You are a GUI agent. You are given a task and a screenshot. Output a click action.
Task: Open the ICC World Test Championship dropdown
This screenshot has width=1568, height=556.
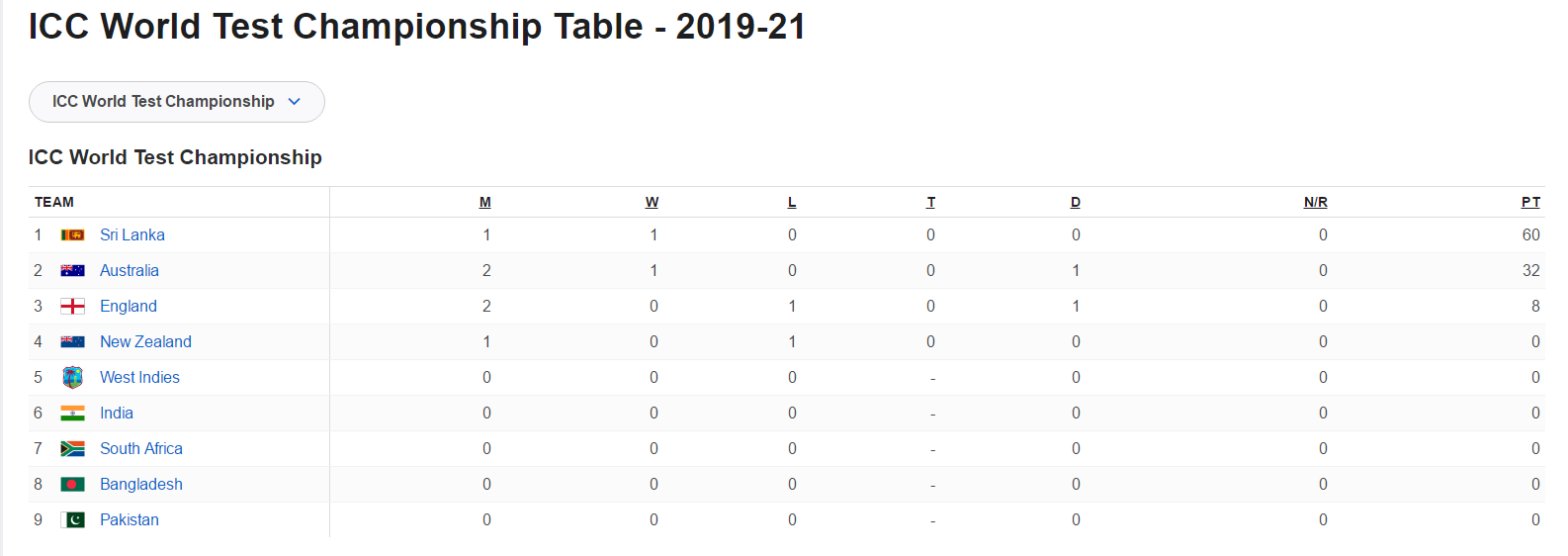(x=177, y=102)
